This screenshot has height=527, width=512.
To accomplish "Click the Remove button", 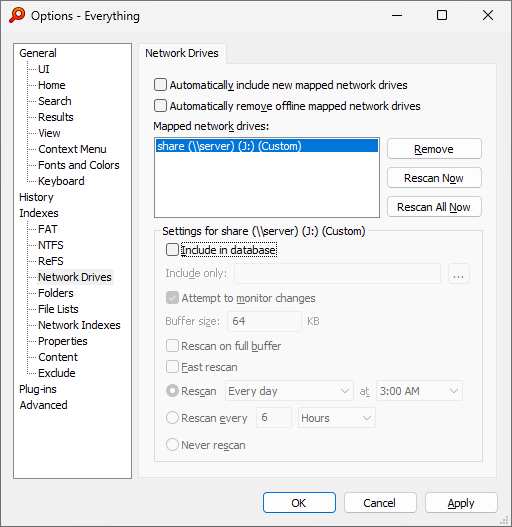I will [x=434, y=149].
